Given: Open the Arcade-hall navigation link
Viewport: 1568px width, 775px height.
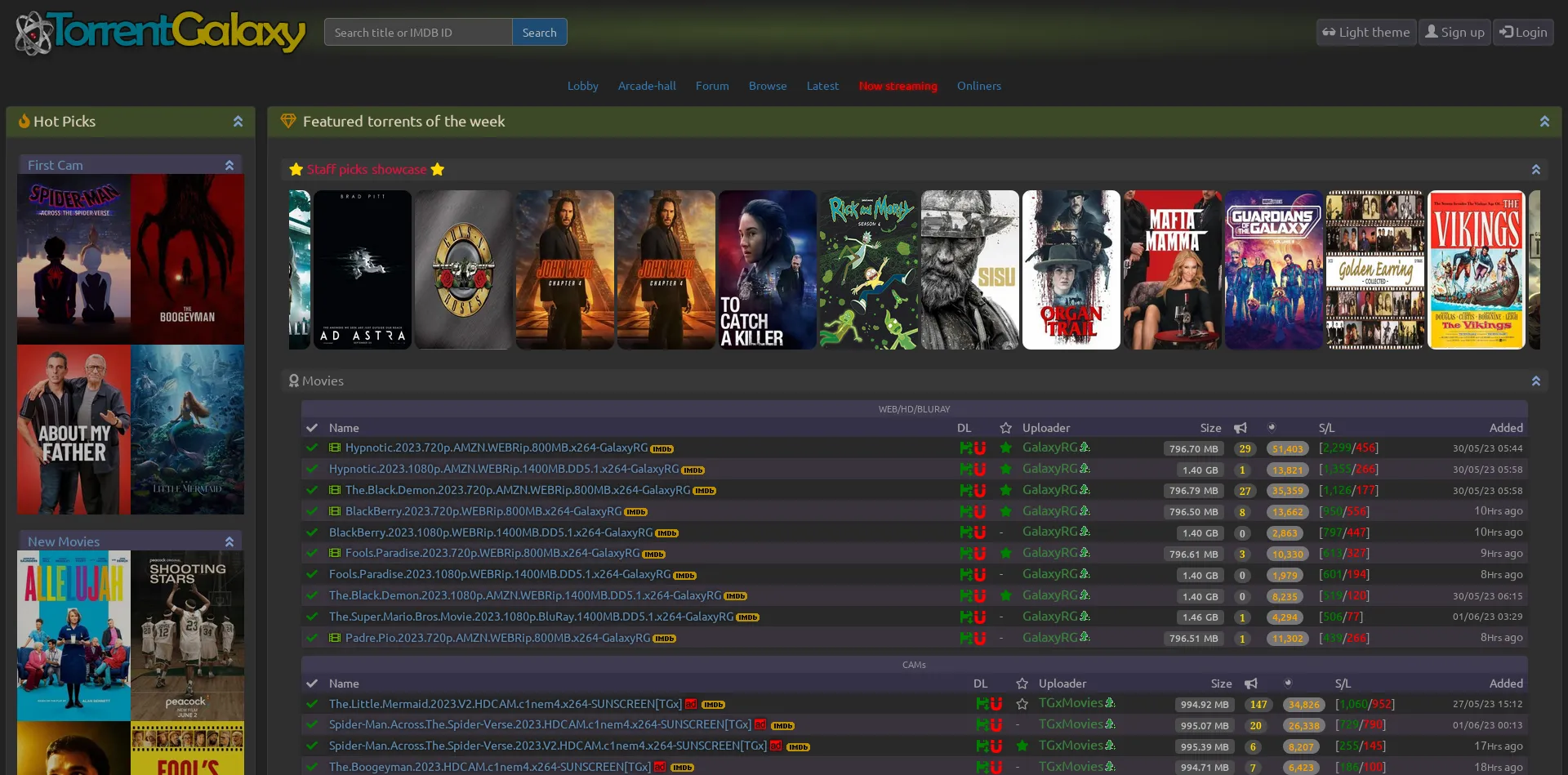Looking at the screenshot, I should click(x=647, y=86).
